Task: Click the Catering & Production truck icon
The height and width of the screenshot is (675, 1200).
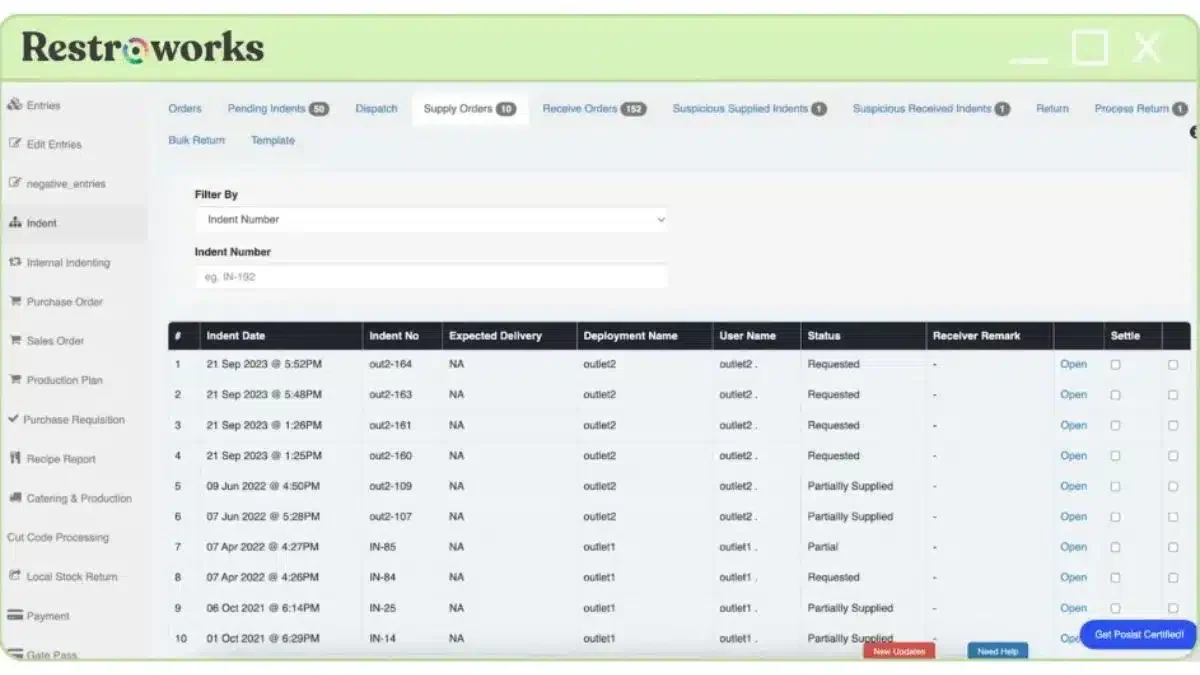Action: [x=16, y=498]
